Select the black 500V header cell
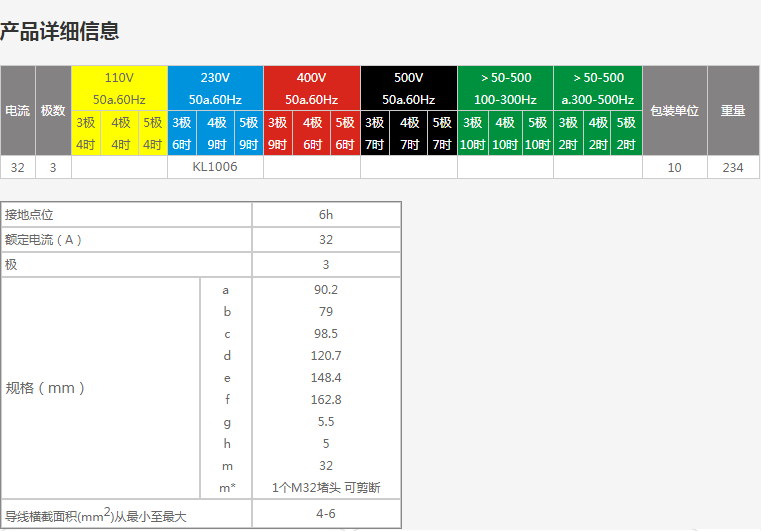Screen dimensions: 761x531 (x=409, y=88)
